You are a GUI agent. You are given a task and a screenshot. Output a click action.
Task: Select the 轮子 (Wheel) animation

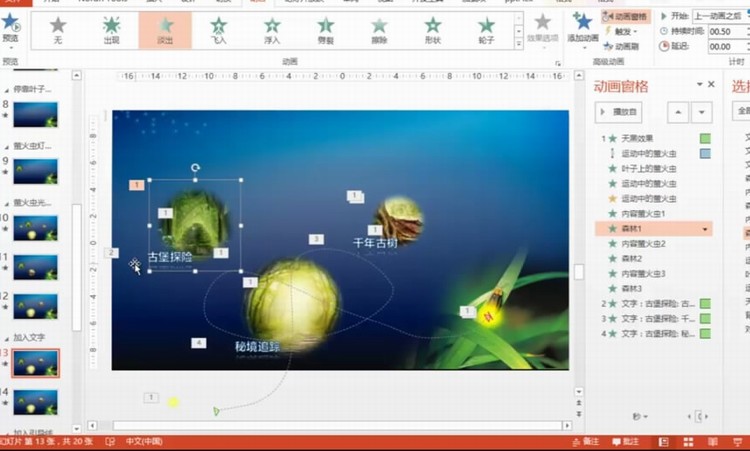(x=486, y=30)
